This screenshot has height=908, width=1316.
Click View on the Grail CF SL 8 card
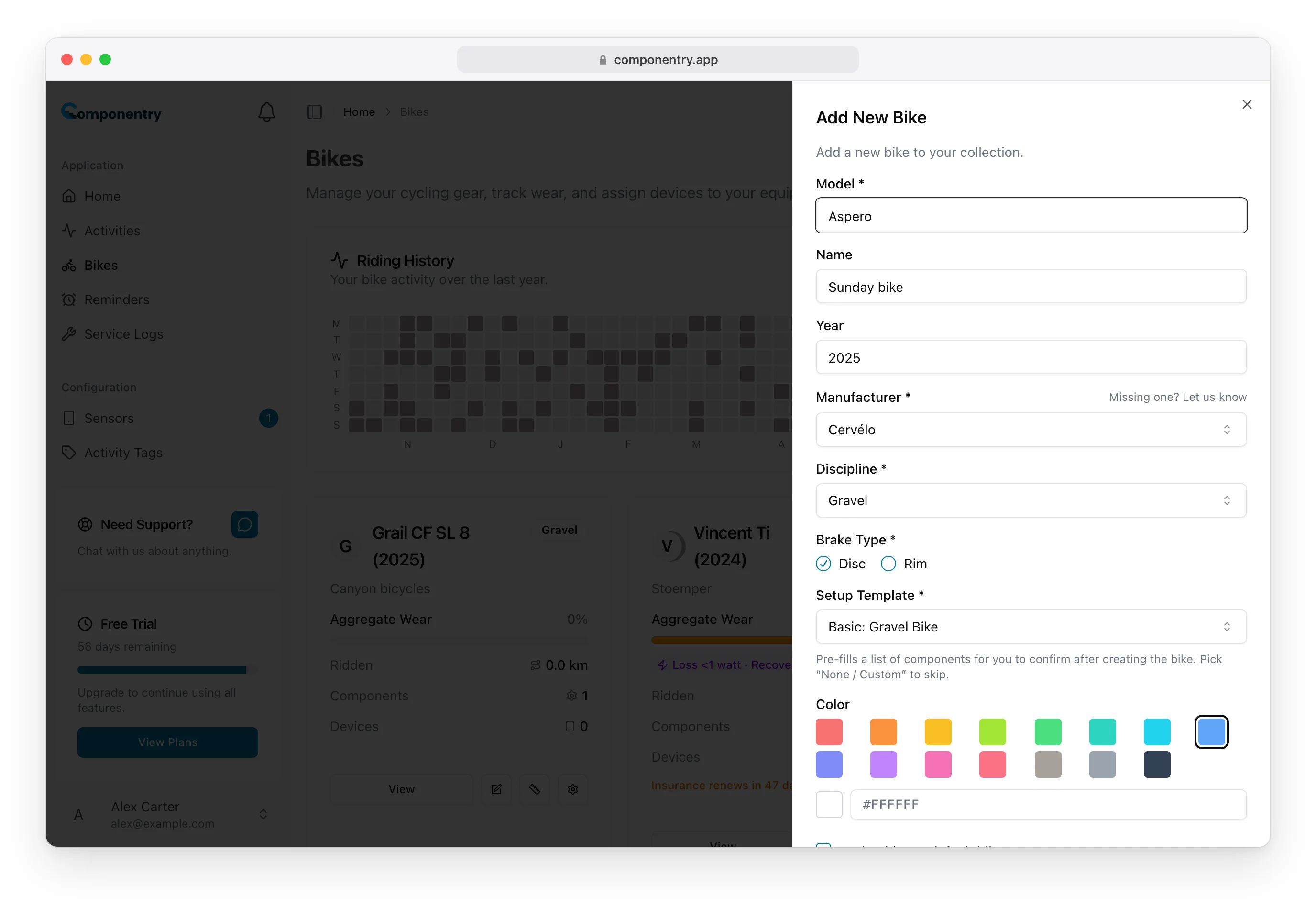402,789
